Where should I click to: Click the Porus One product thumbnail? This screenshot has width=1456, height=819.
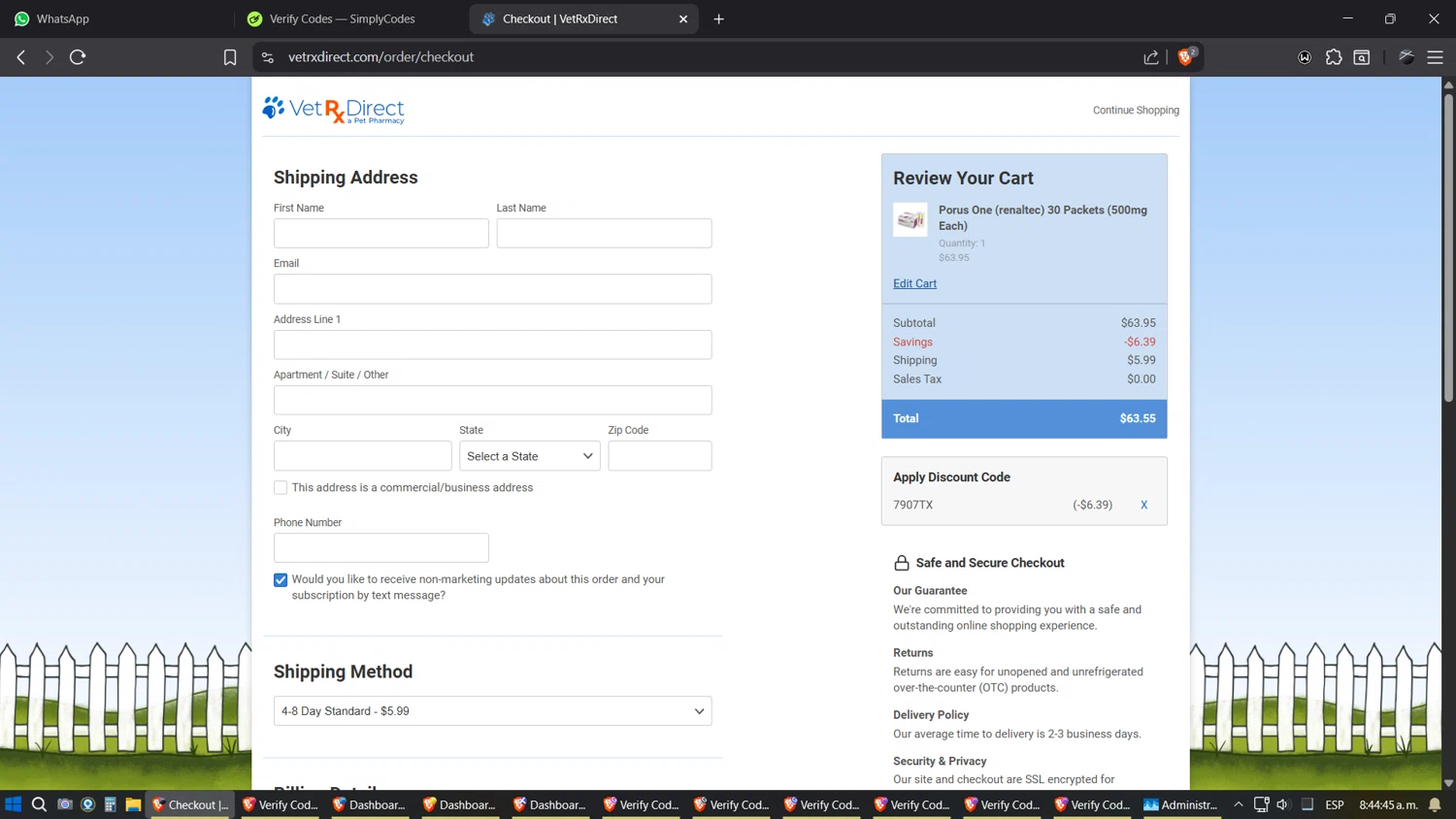[x=910, y=220]
